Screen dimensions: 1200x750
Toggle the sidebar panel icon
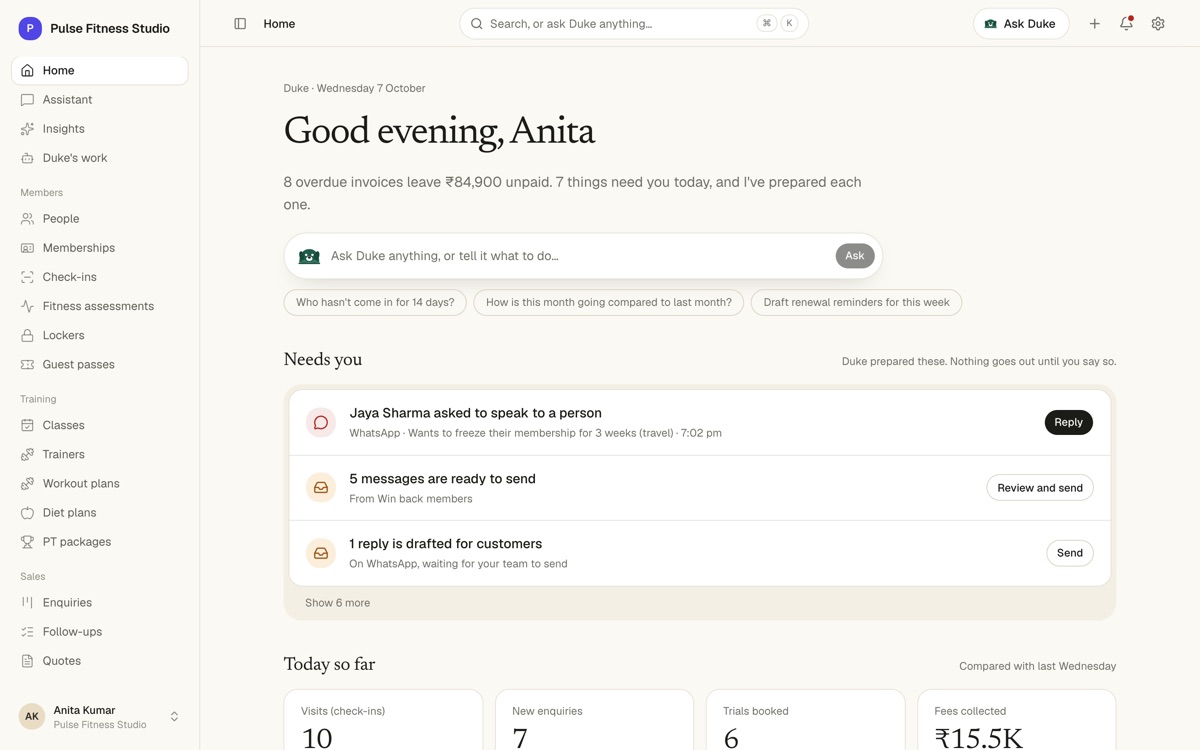[x=240, y=24]
